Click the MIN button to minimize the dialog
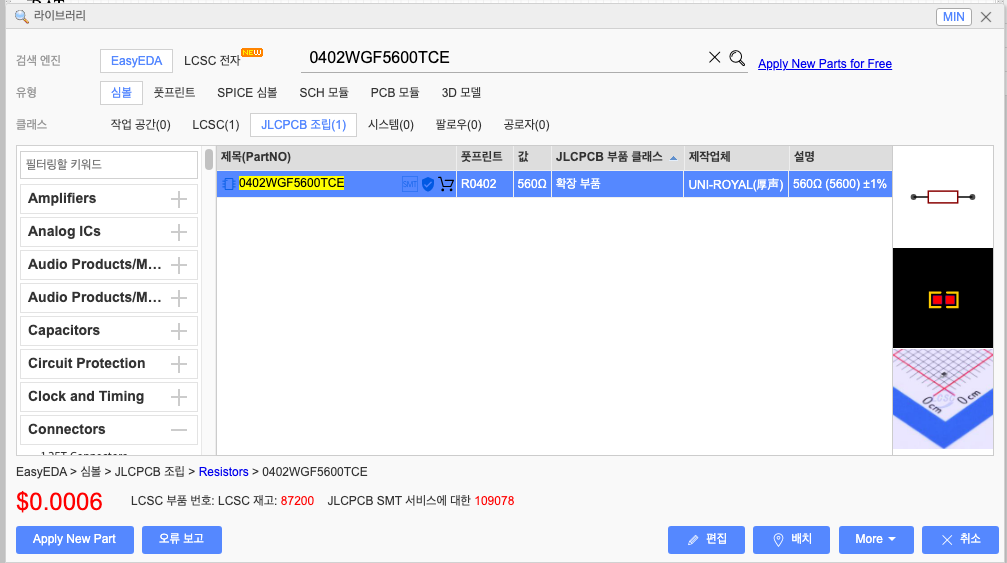 (953, 17)
